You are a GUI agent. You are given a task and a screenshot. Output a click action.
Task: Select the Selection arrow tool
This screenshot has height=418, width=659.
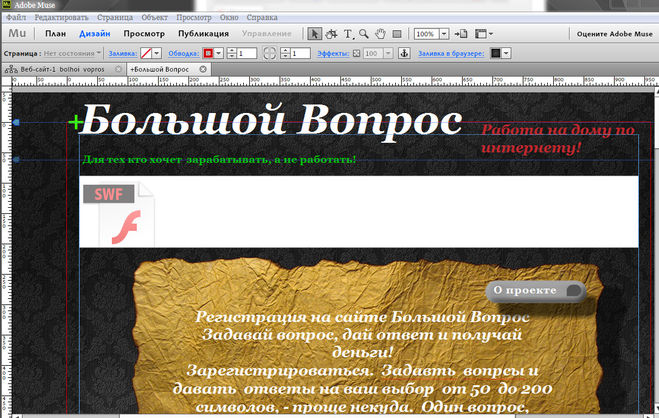(x=314, y=34)
